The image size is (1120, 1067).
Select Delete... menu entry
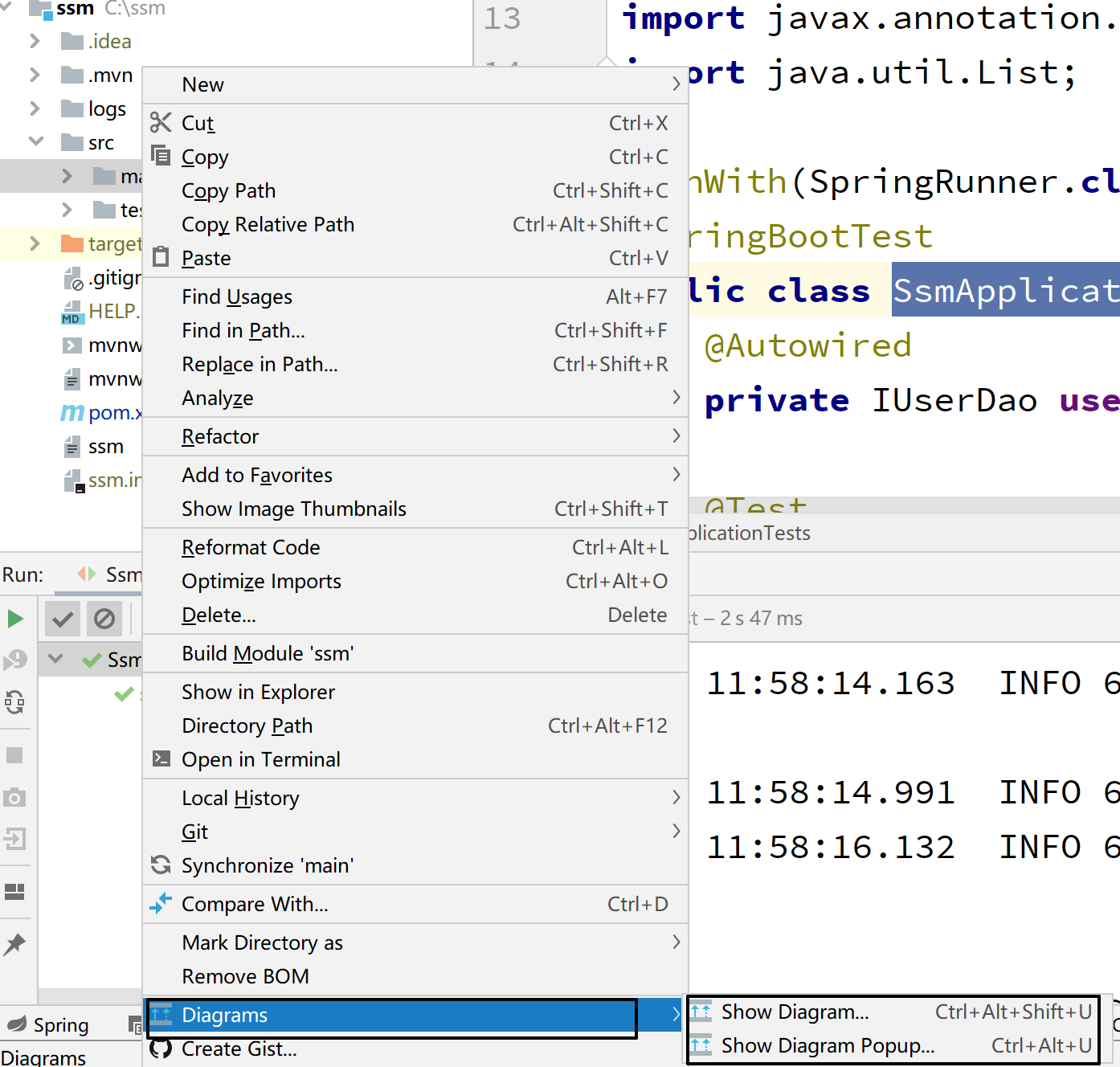tap(415, 615)
